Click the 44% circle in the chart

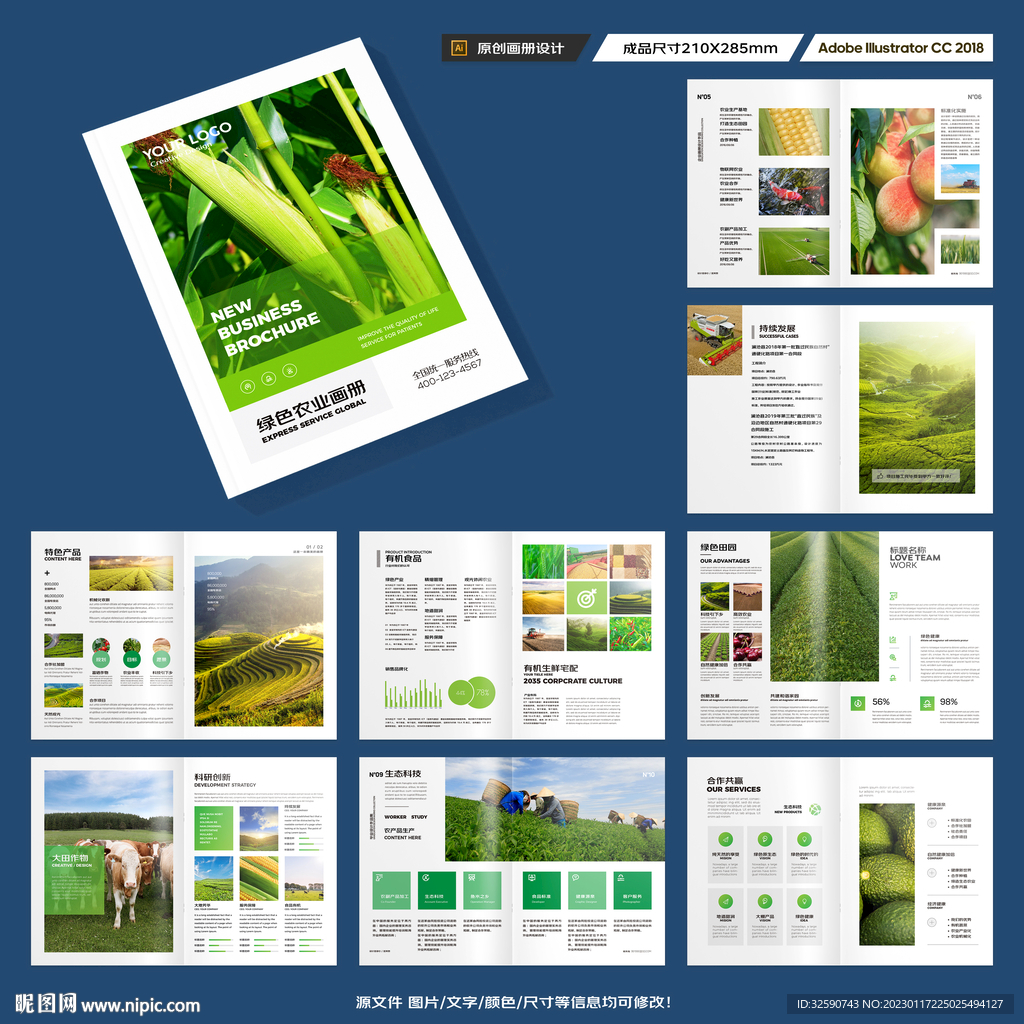pos(461,692)
